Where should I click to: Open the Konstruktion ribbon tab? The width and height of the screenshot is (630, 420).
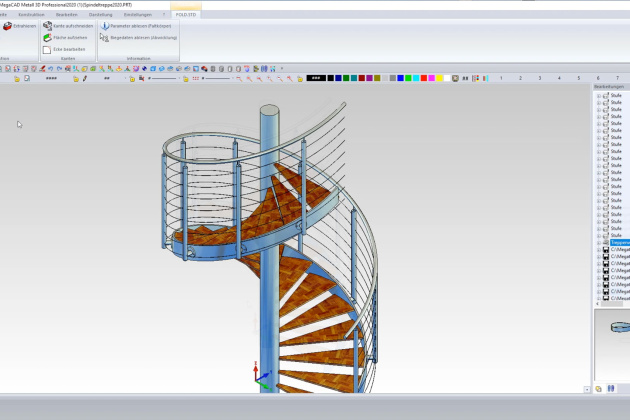[32, 15]
